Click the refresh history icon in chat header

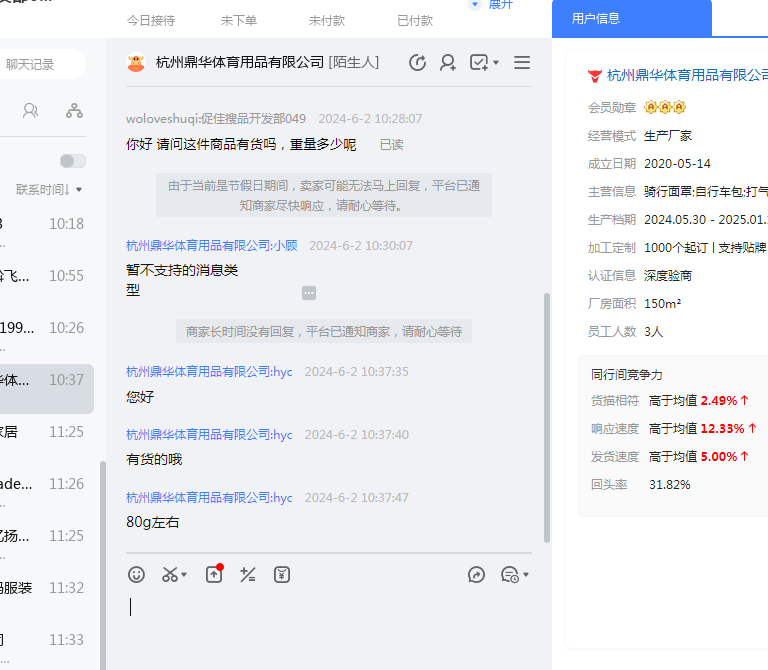pos(418,63)
